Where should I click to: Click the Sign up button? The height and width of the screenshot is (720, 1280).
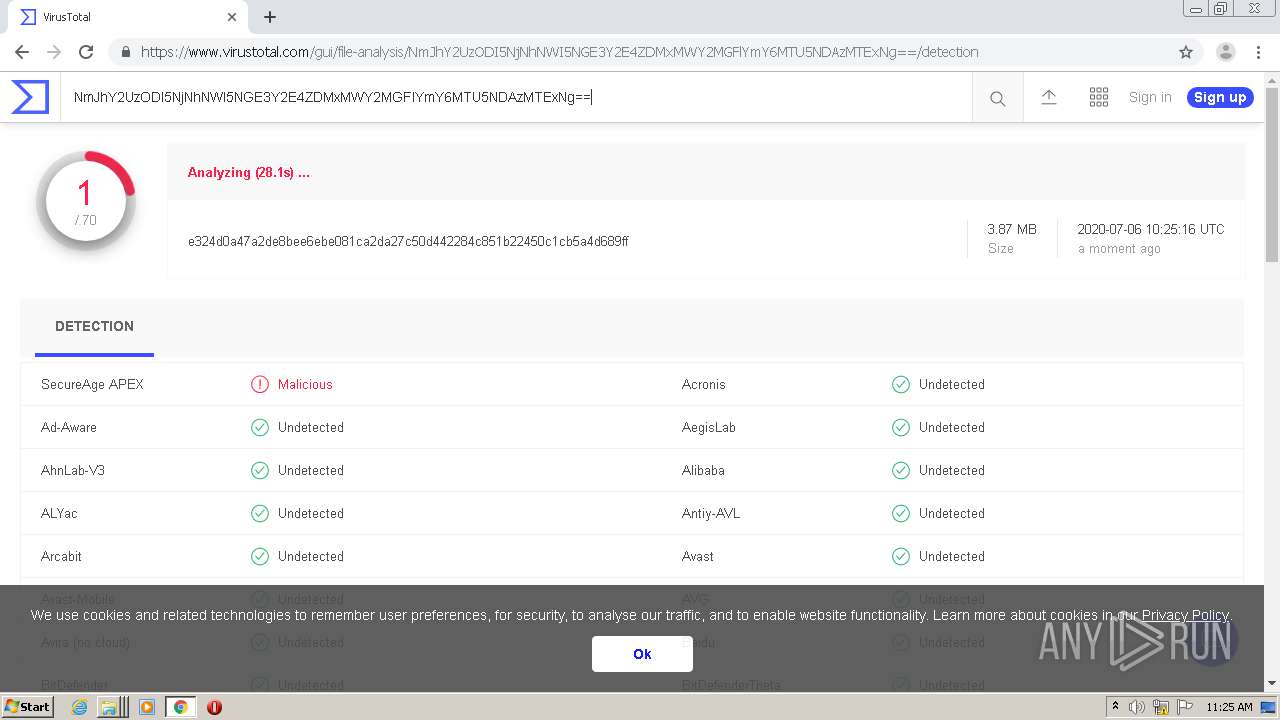pos(1220,97)
